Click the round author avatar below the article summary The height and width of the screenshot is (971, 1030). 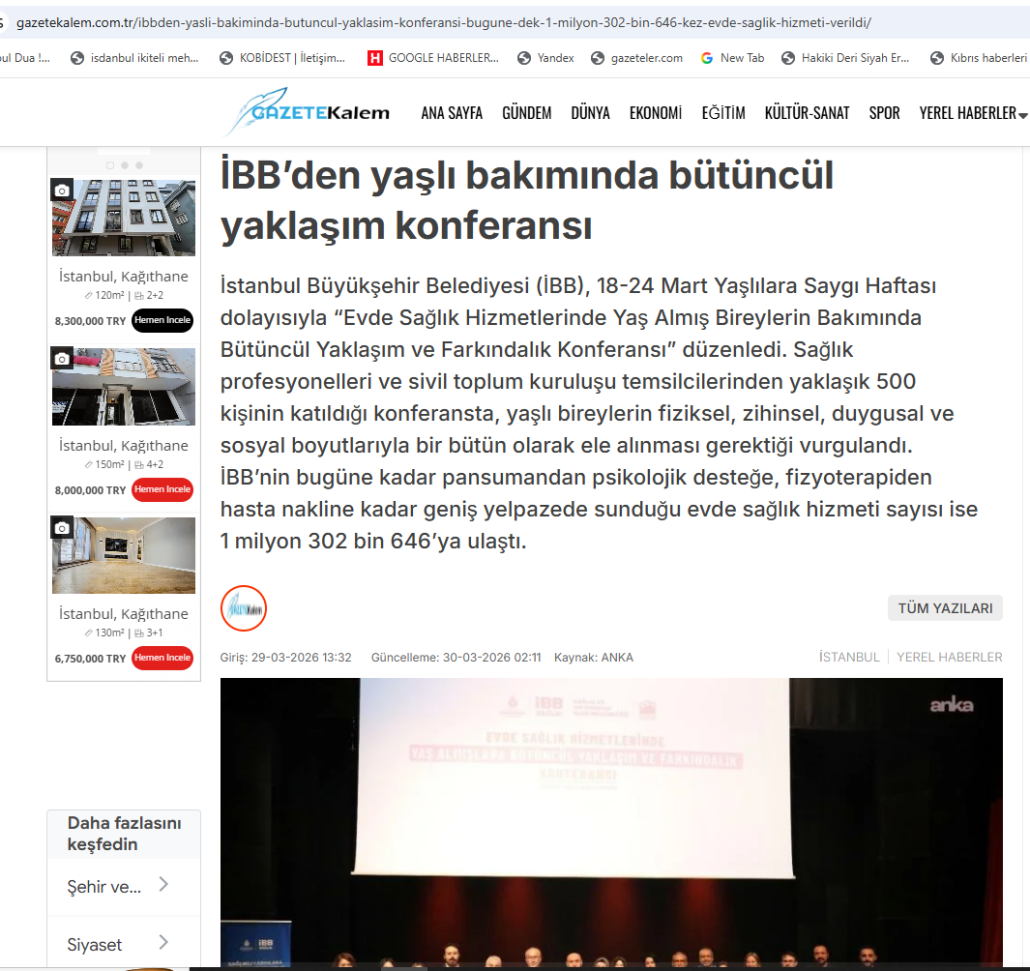click(x=243, y=608)
